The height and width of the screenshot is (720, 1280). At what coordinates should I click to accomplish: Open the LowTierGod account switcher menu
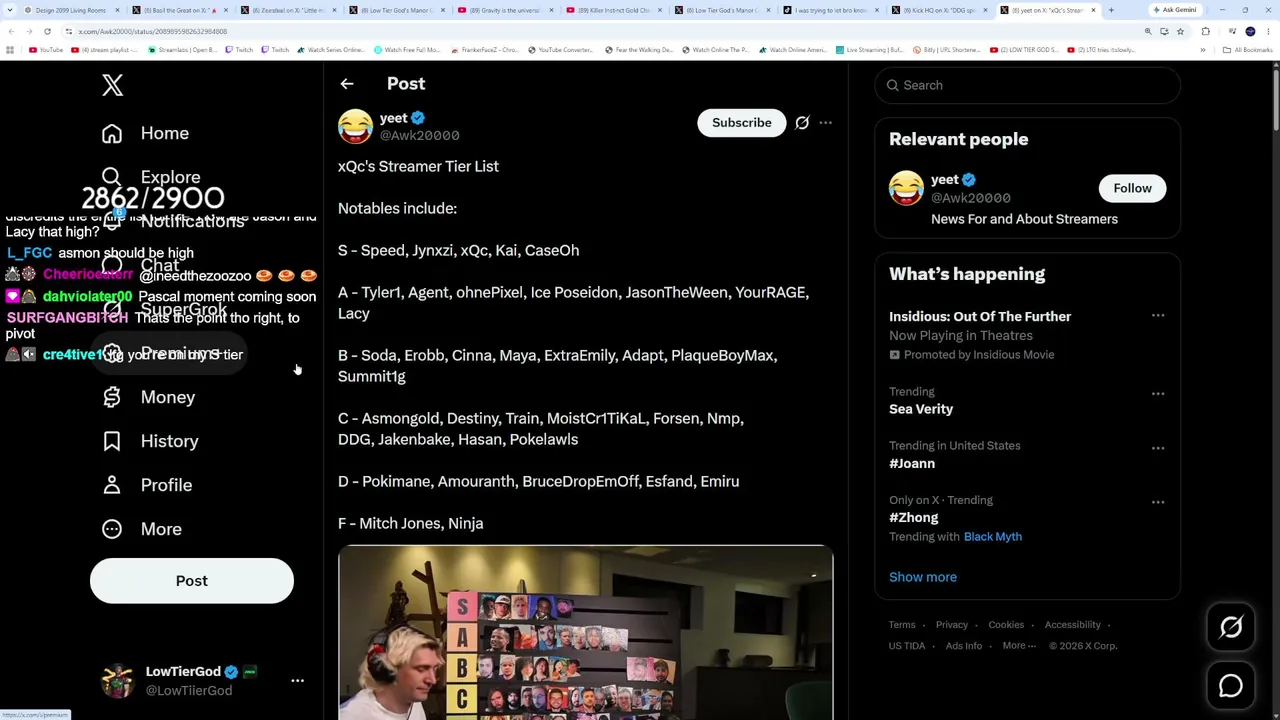tap(297, 681)
